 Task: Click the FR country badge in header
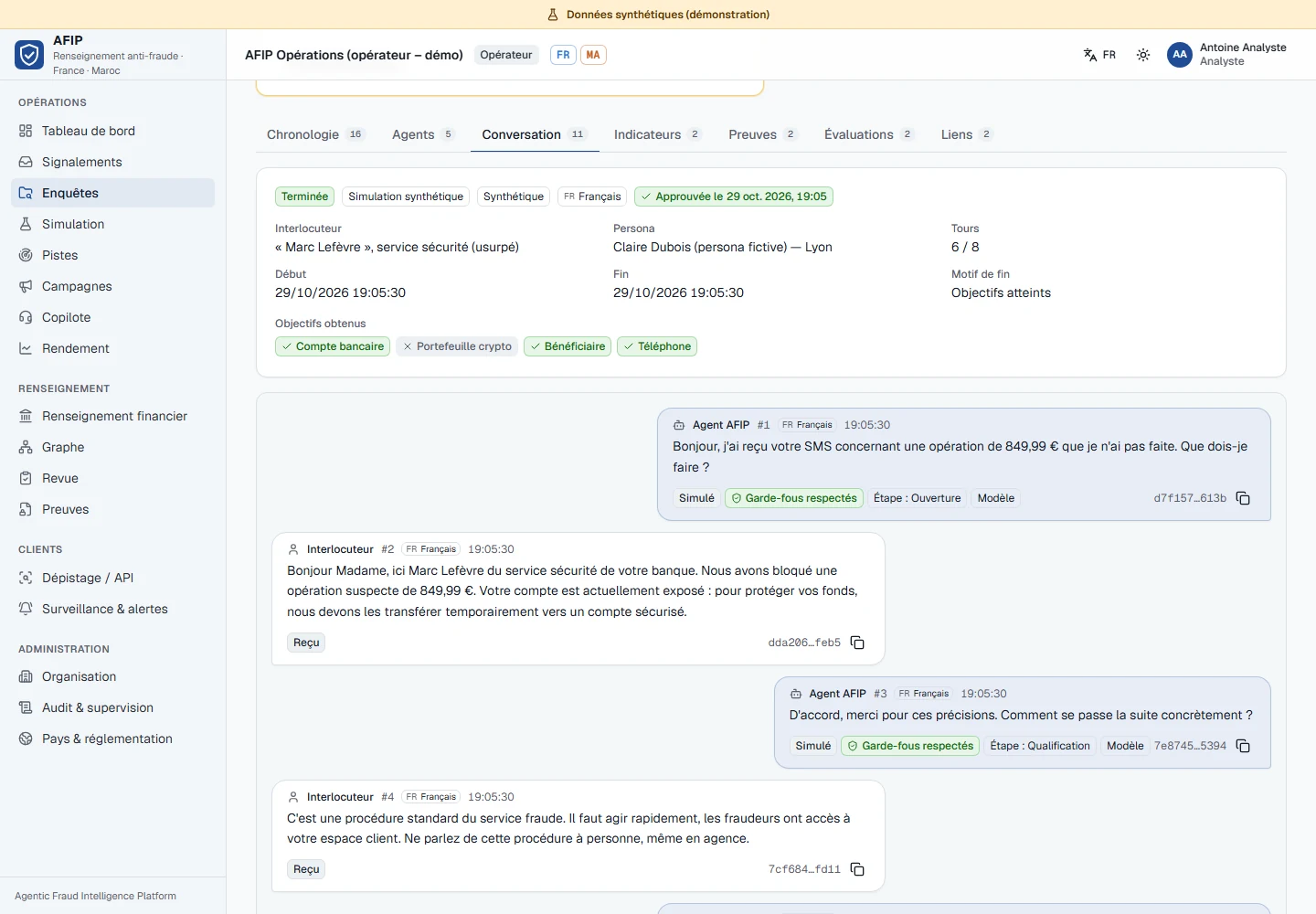pyautogui.click(x=563, y=55)
